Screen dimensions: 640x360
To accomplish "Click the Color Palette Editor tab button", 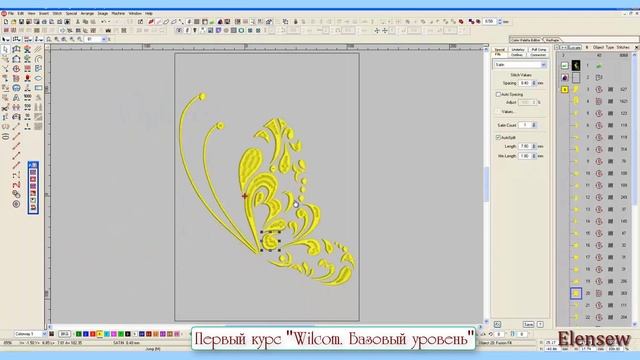I will coord(525,40).
